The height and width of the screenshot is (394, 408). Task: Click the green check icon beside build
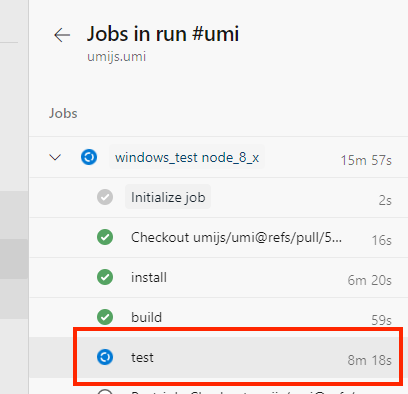pos(105,317)
